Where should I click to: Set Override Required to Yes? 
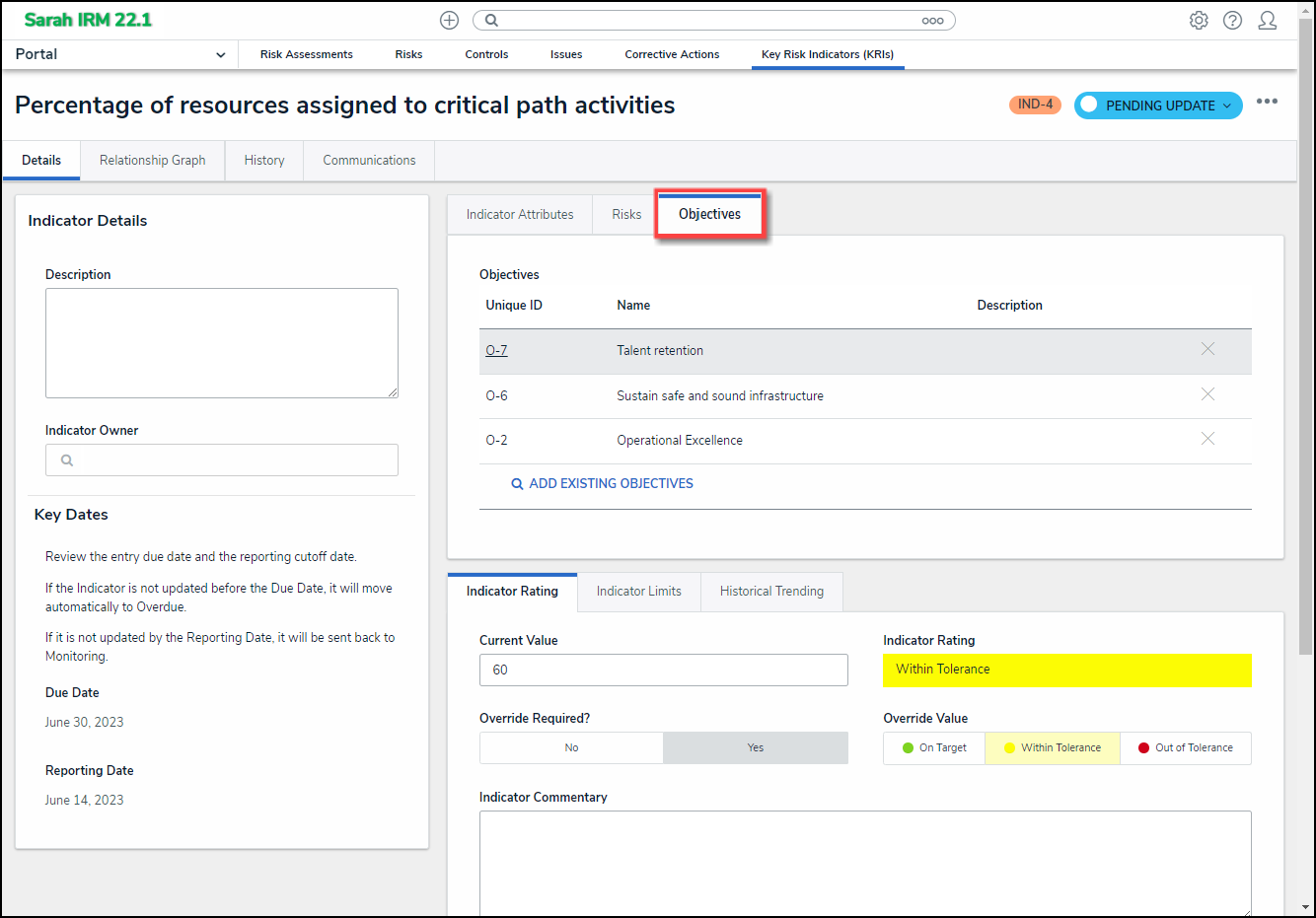coord(755,747)
